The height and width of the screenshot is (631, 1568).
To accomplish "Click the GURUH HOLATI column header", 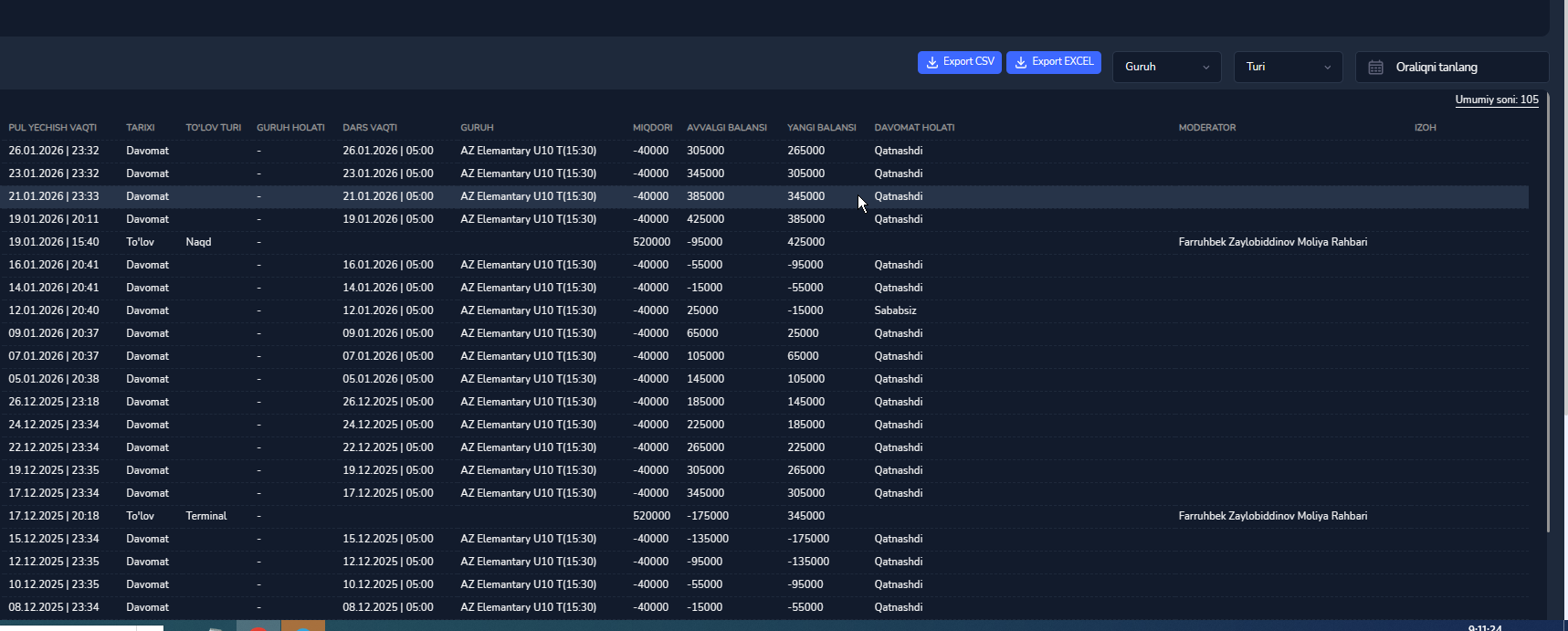I will [290, 128].
